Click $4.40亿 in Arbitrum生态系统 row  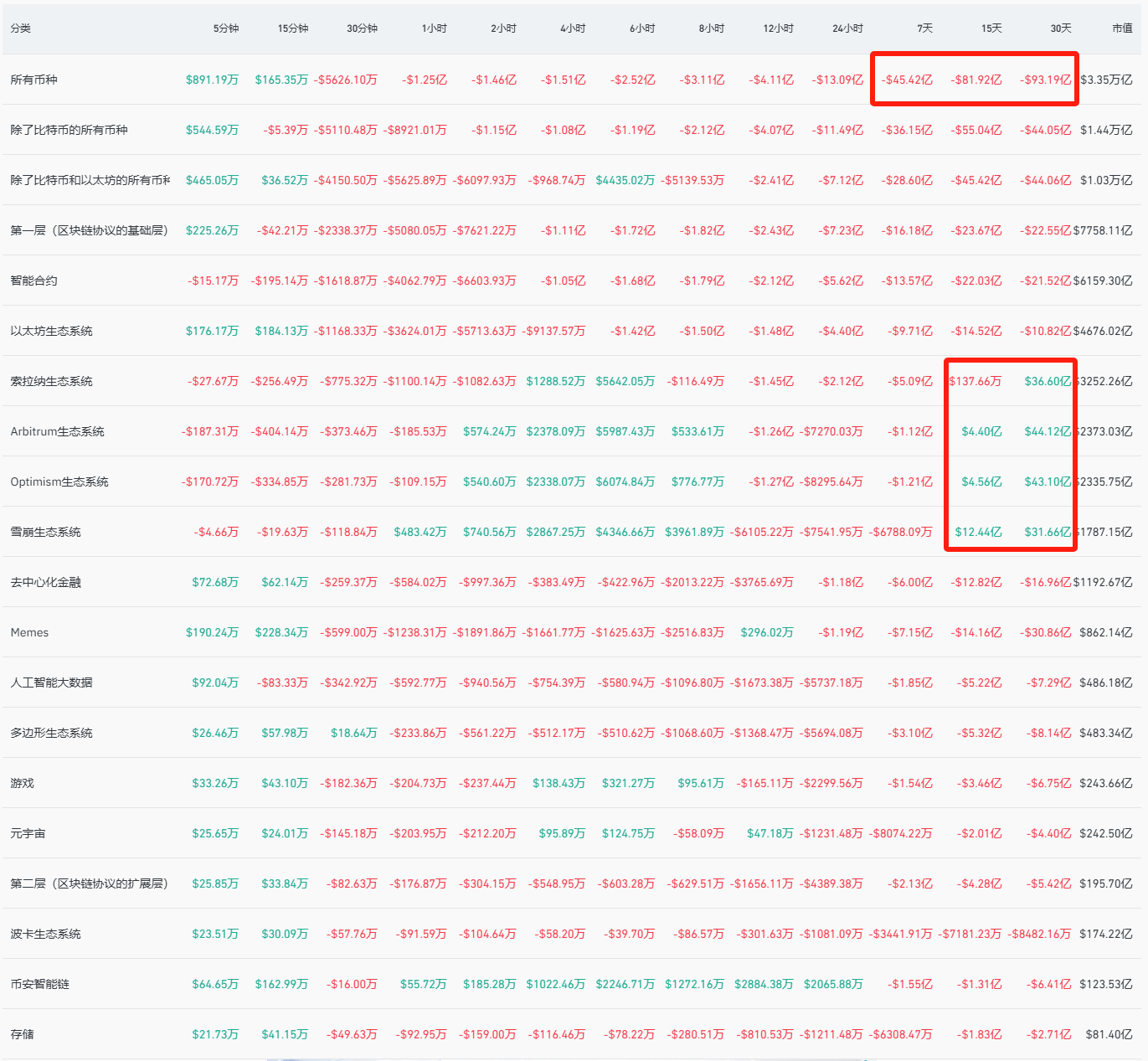point(981,431)
